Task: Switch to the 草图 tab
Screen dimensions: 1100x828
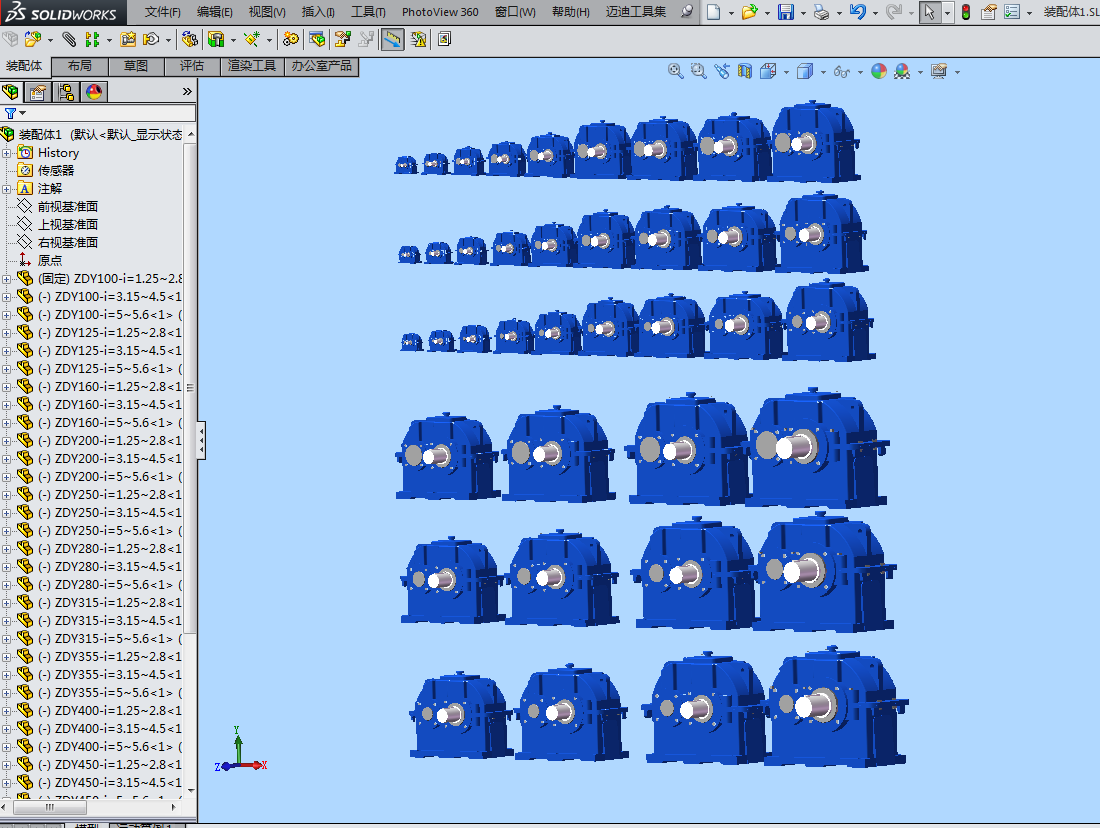Action: click(136, 66)
